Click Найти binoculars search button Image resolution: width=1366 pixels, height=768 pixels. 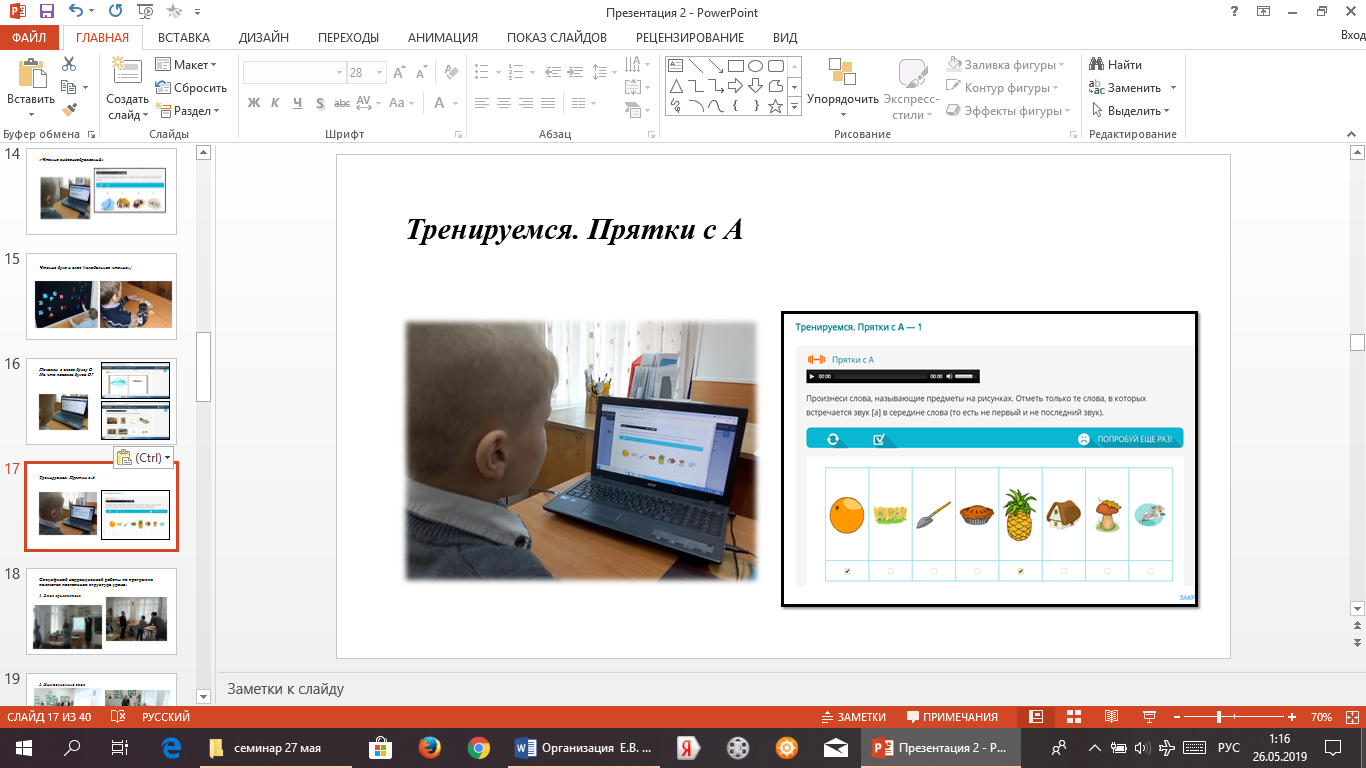pyautogui.click(x=1115, y=65)
